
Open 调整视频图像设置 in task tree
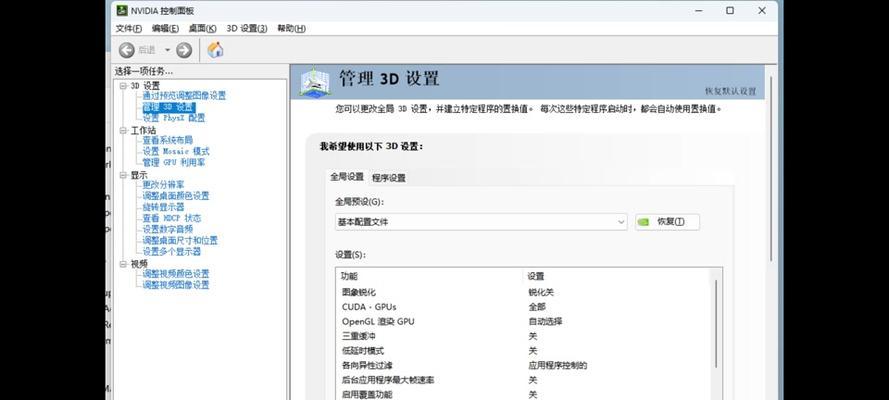tap(176, 285)
